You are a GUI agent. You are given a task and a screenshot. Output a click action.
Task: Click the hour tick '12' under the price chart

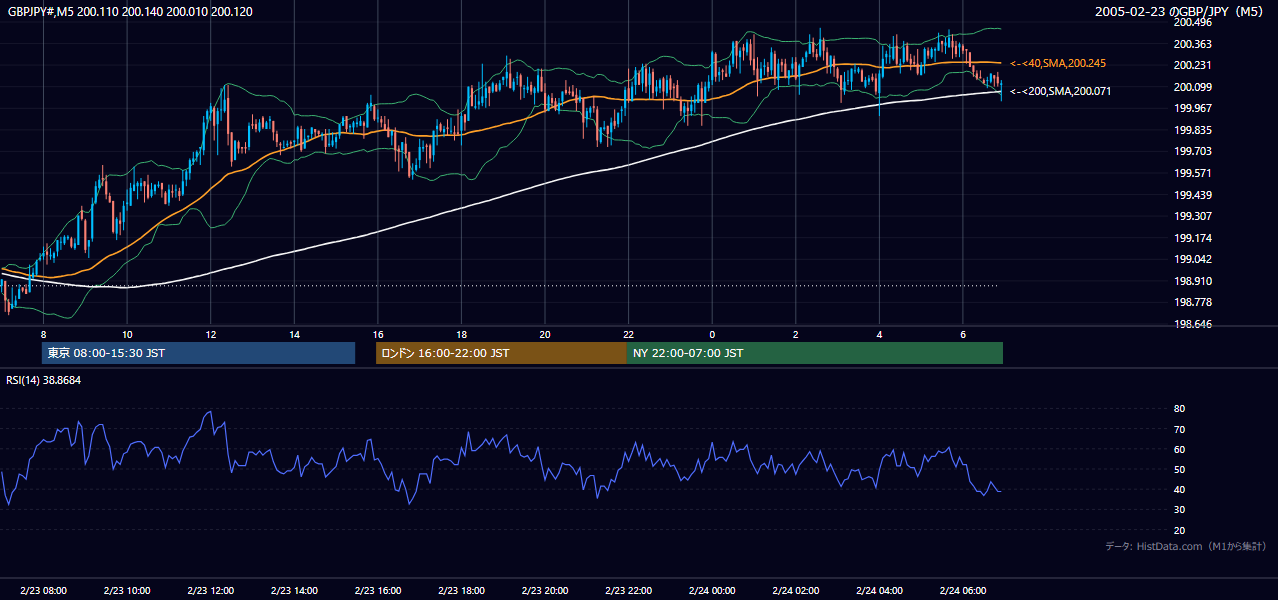[x=210, y=334]
